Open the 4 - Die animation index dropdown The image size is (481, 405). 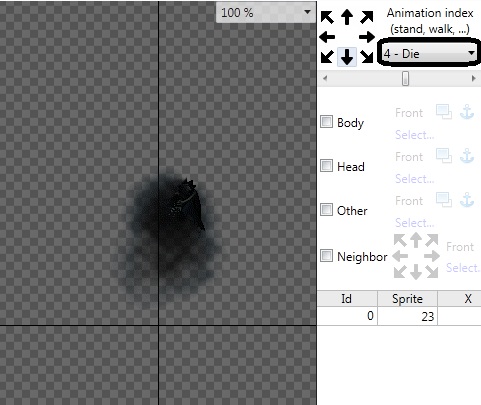tap(429, 53)
